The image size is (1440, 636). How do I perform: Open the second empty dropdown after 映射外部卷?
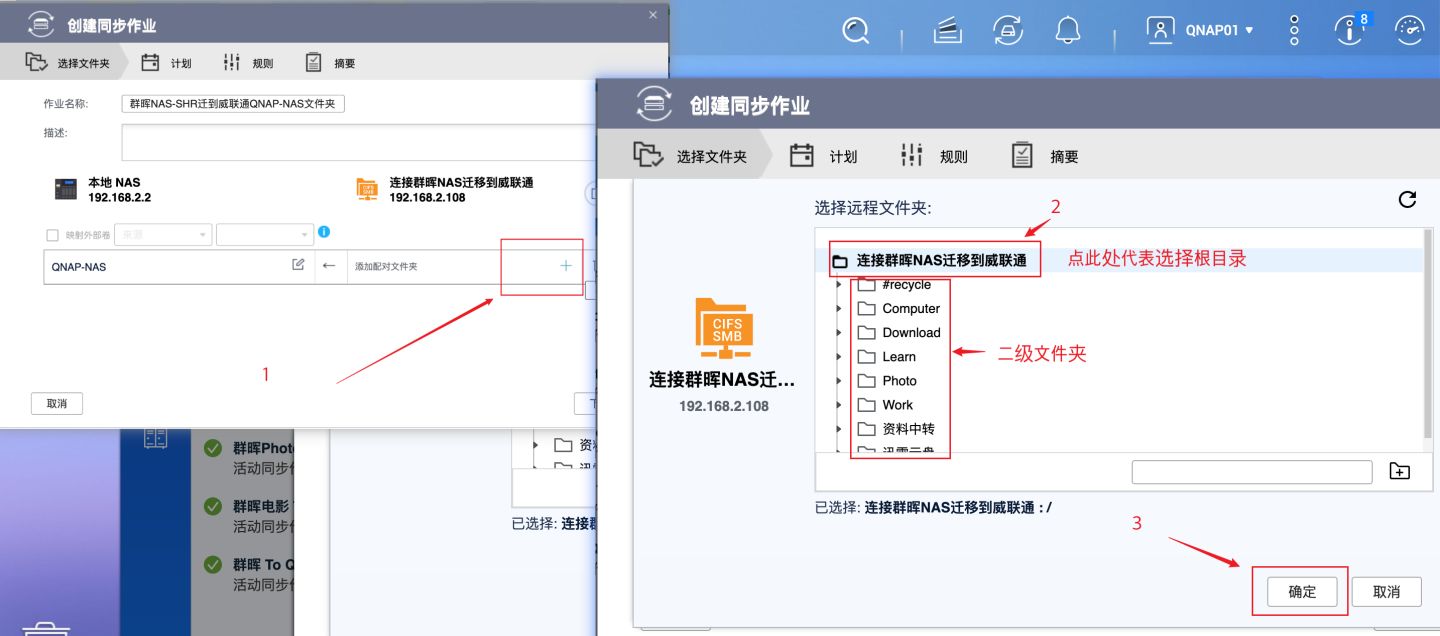[265, 235]
